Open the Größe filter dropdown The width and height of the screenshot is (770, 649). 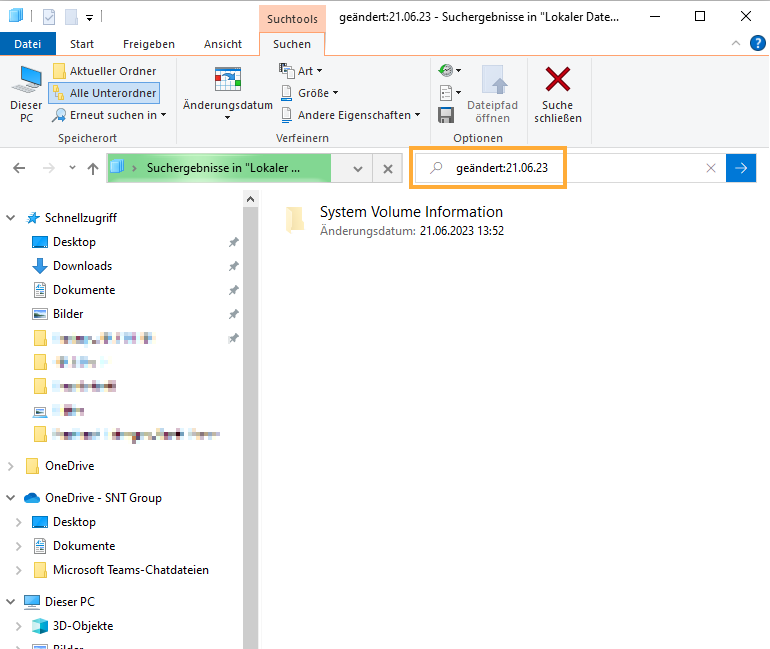(x=309, y=93)
